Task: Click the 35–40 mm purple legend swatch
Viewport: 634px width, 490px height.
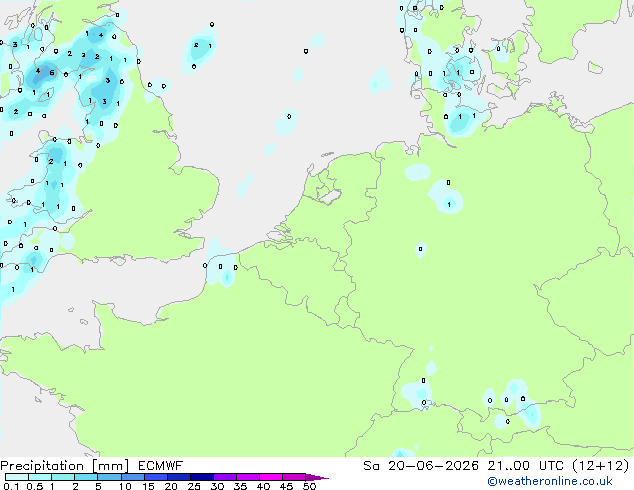Action: (x=247, y=477)
